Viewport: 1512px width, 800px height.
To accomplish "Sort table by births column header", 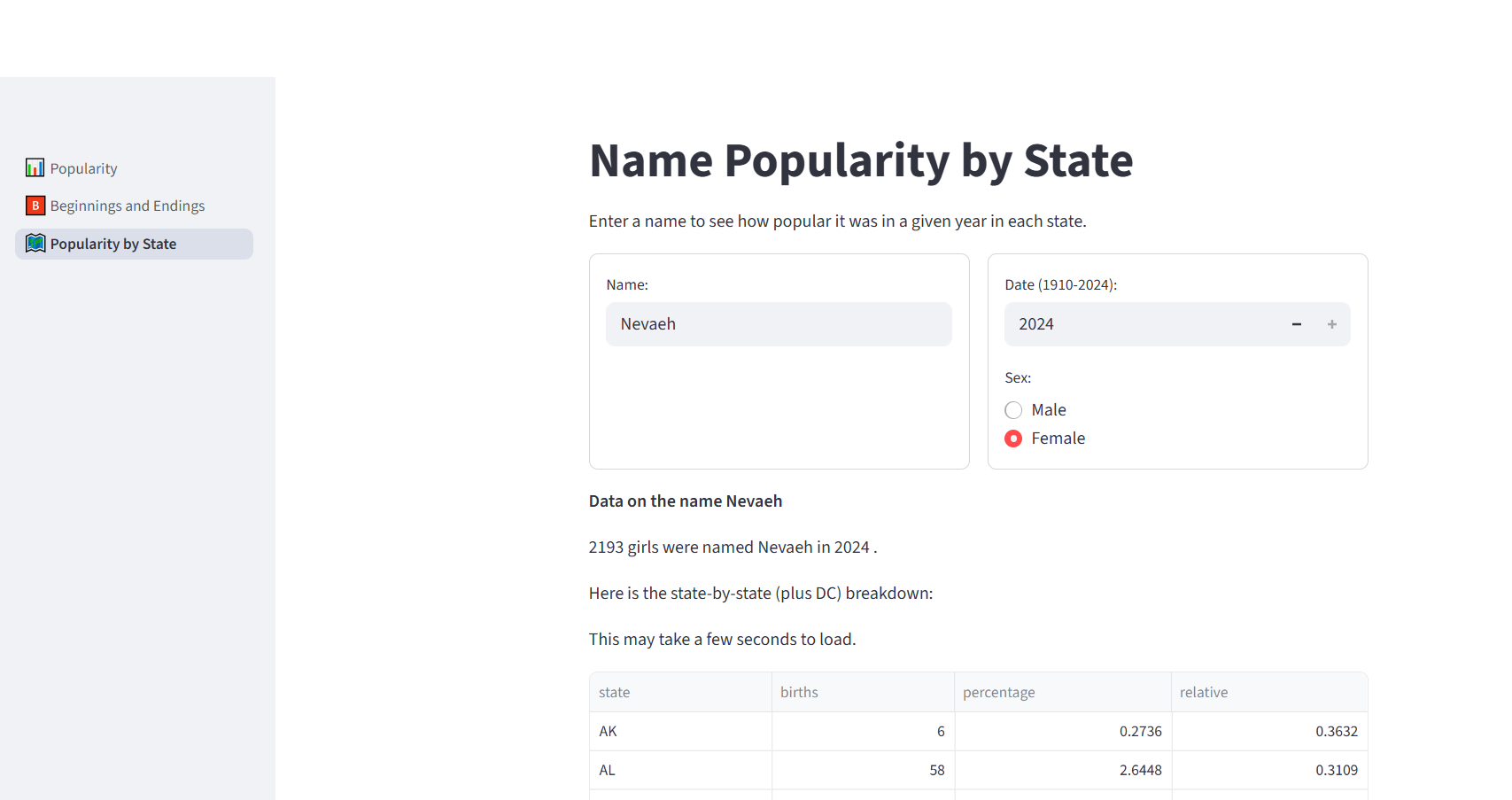I will click(x=799, y=692).
